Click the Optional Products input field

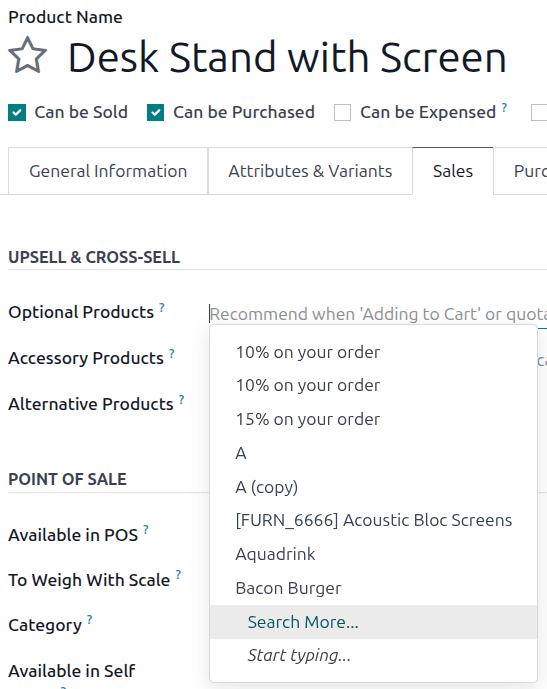[378, 314]
